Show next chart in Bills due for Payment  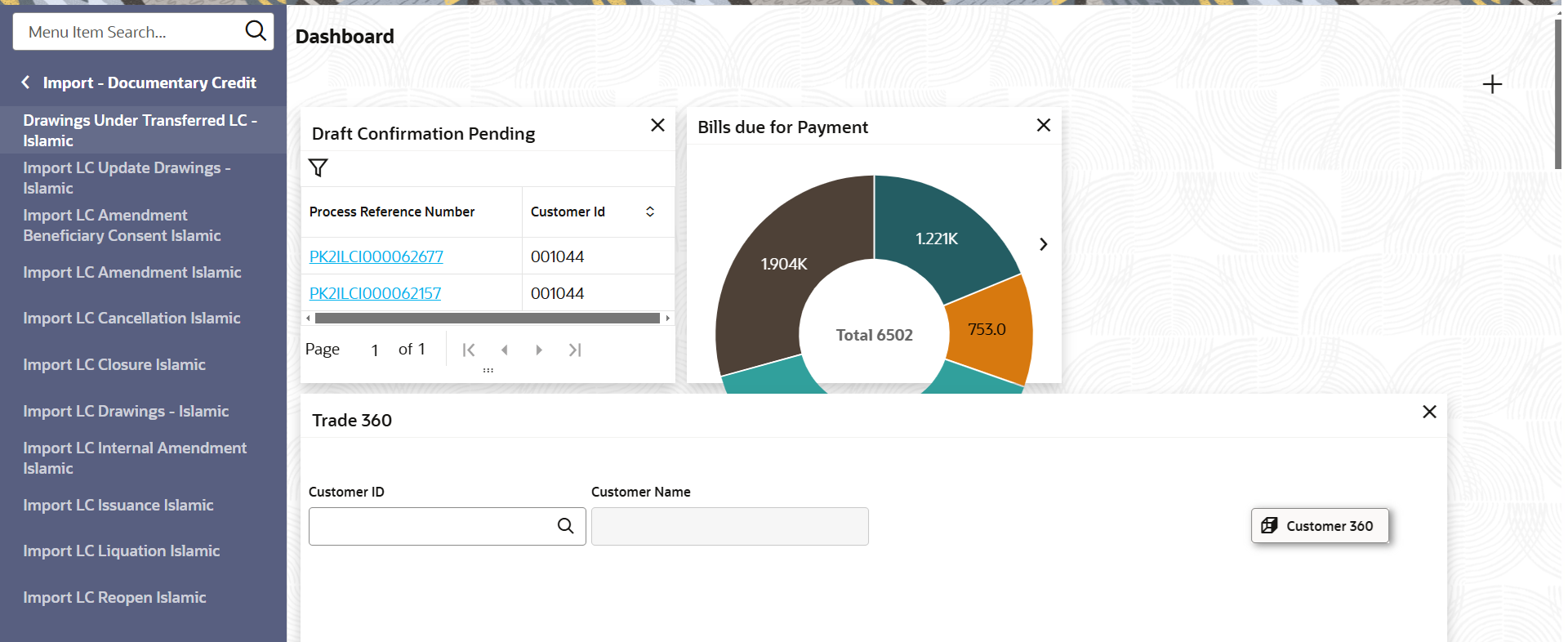tap(1043, 244)
